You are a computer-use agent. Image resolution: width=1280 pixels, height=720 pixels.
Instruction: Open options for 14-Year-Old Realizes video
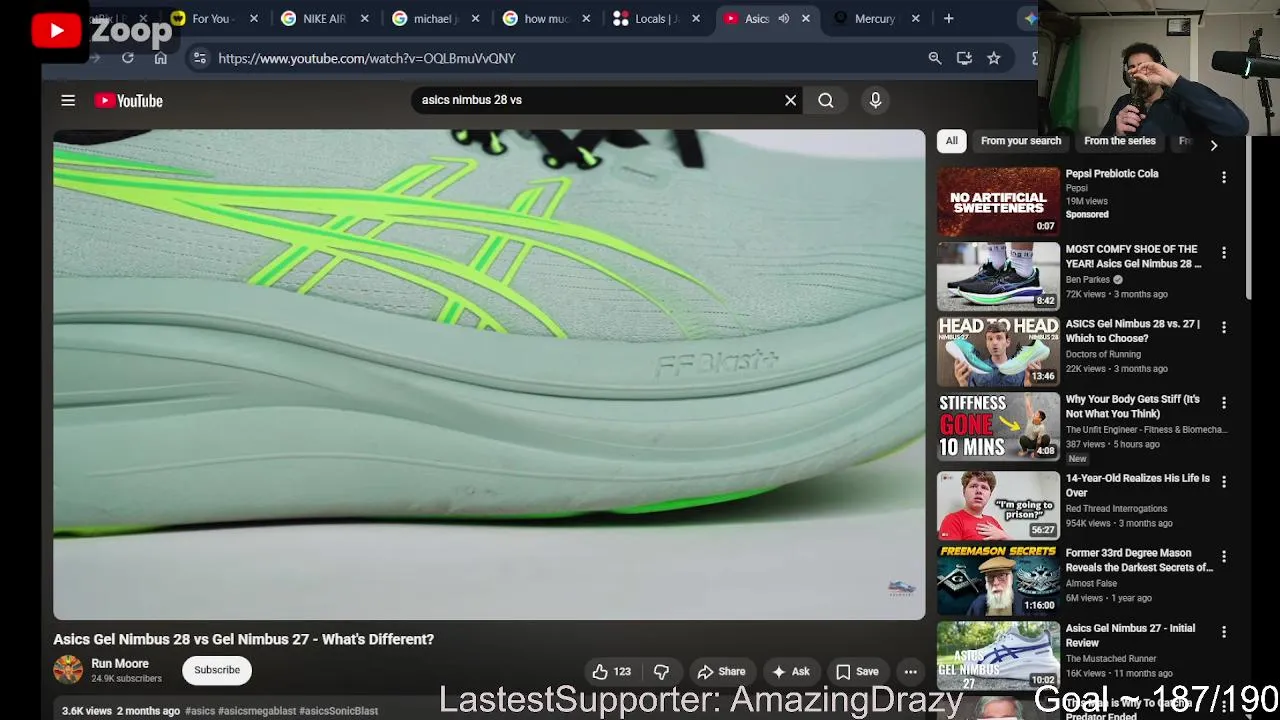click(1223, 481)
